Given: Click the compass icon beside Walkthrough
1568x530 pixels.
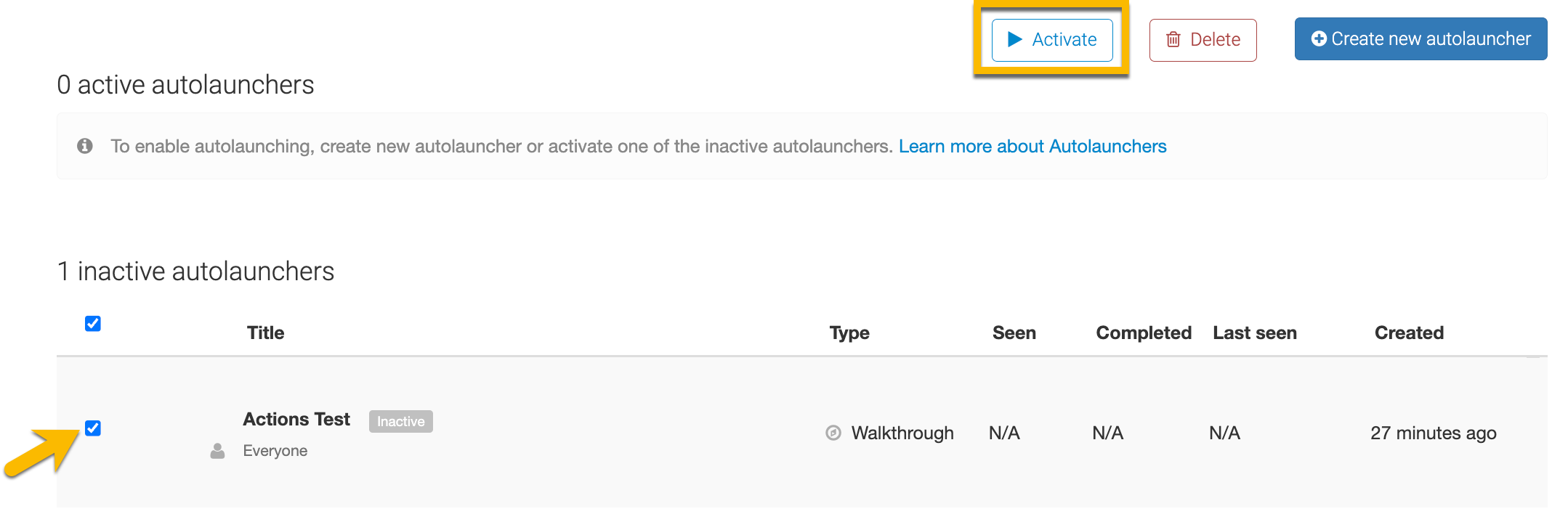Looking at the screenshot, I should click(833, 433).
